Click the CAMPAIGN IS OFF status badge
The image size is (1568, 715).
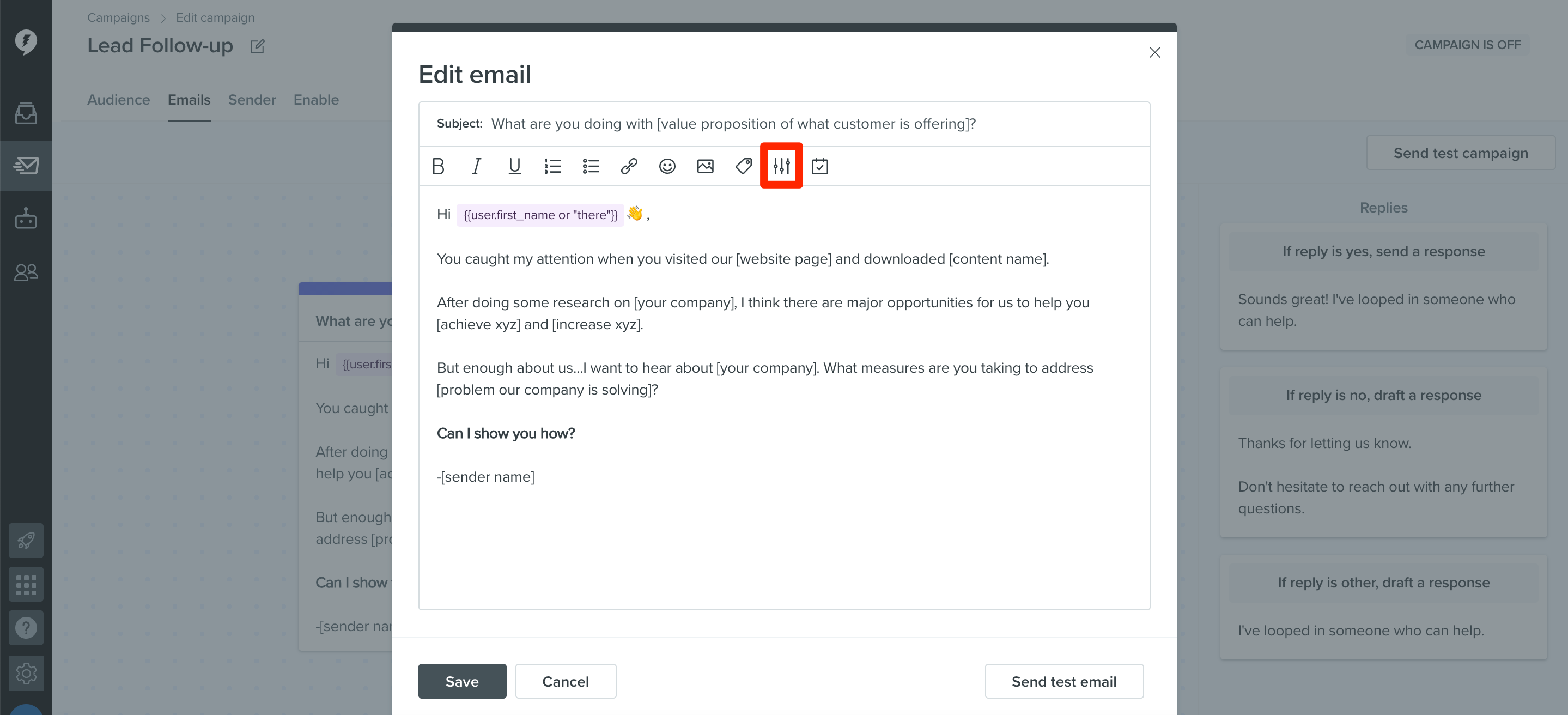pyautogui.click(x=1467, y=45)
